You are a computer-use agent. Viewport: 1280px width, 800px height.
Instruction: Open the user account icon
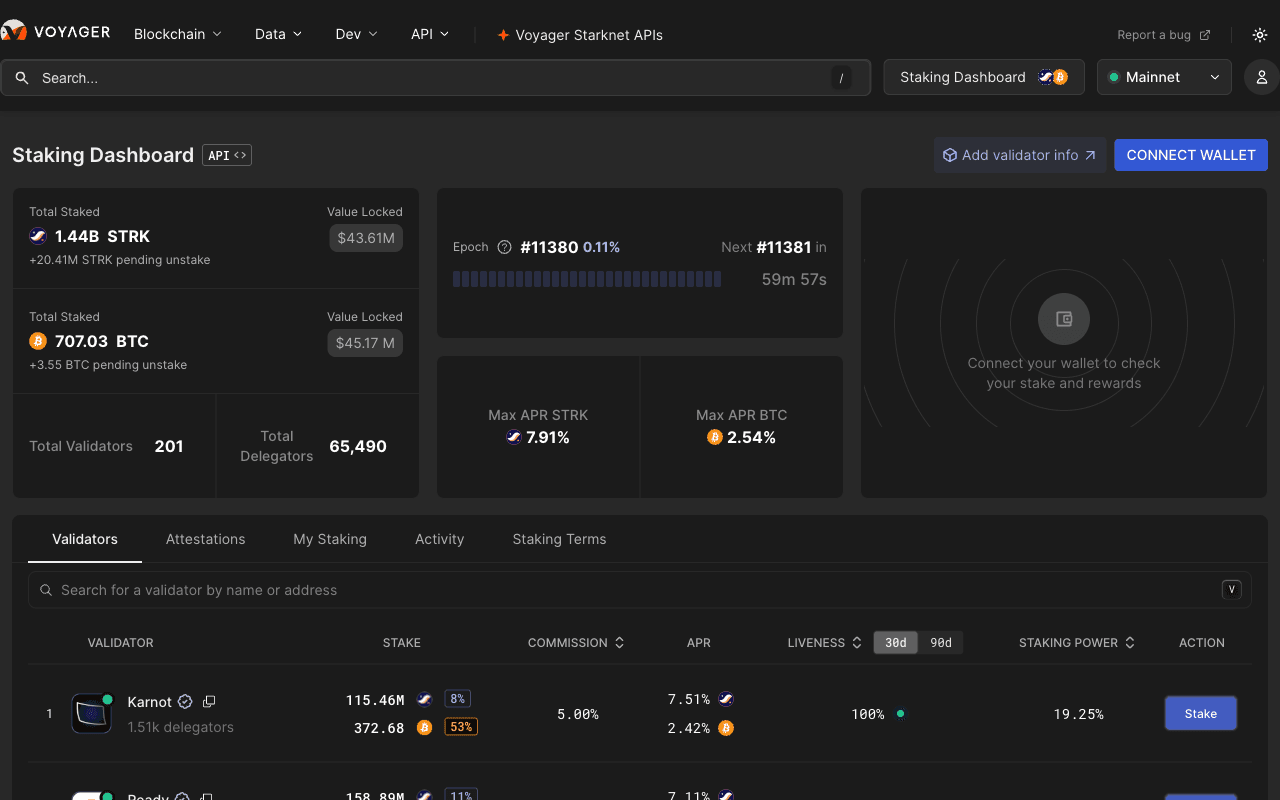pyautogui.click(x=1262, y=77)
